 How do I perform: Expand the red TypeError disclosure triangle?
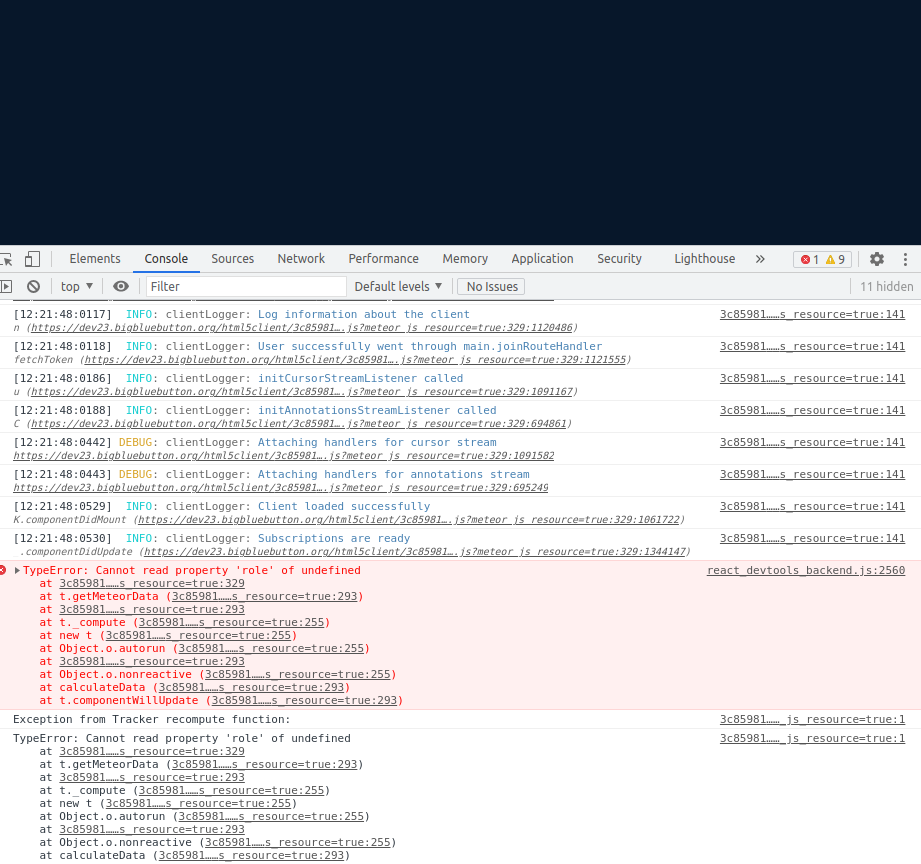tap(17, 570)
